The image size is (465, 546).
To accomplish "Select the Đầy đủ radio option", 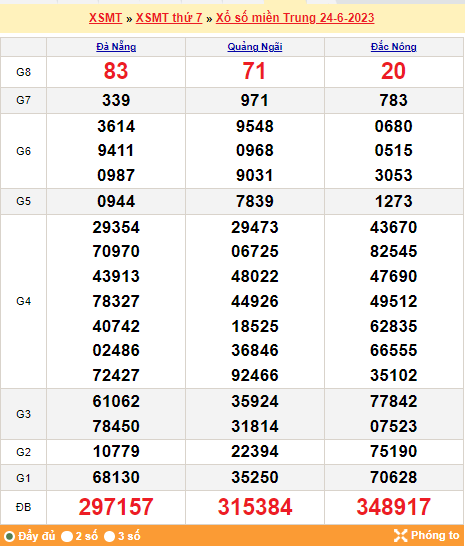I will pos(9,536).
